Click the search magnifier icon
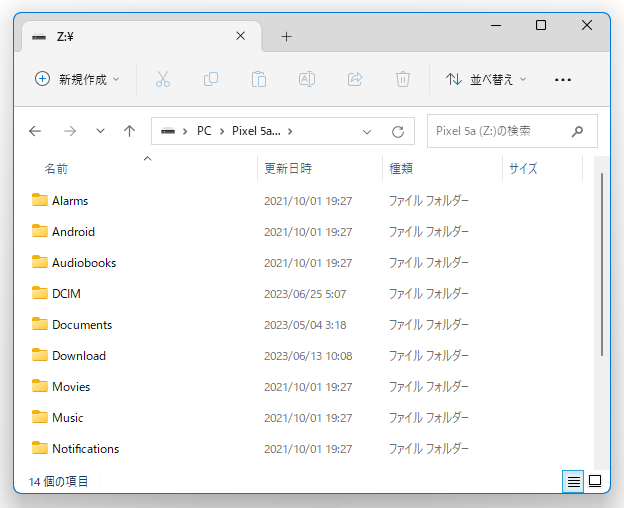The height and width of the screenshot is (508, 624). (x=577, y=131)
